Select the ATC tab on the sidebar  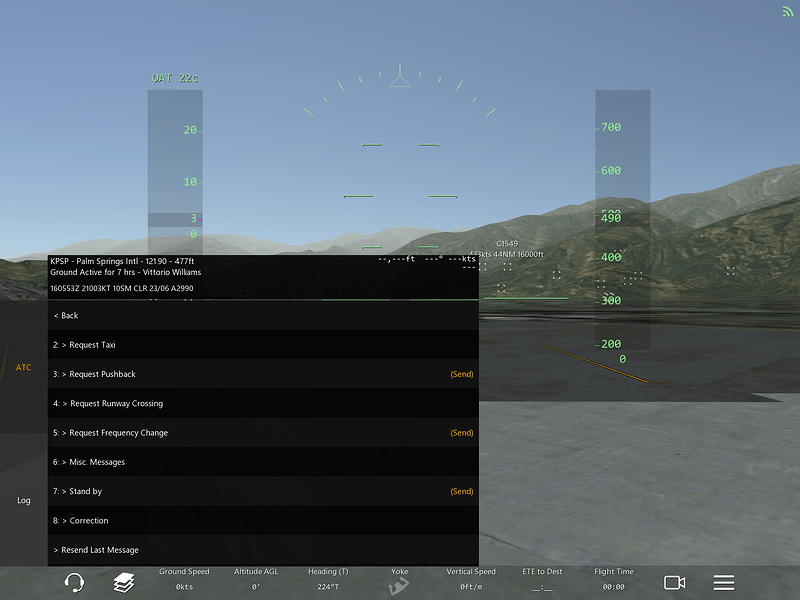[23, 367]
